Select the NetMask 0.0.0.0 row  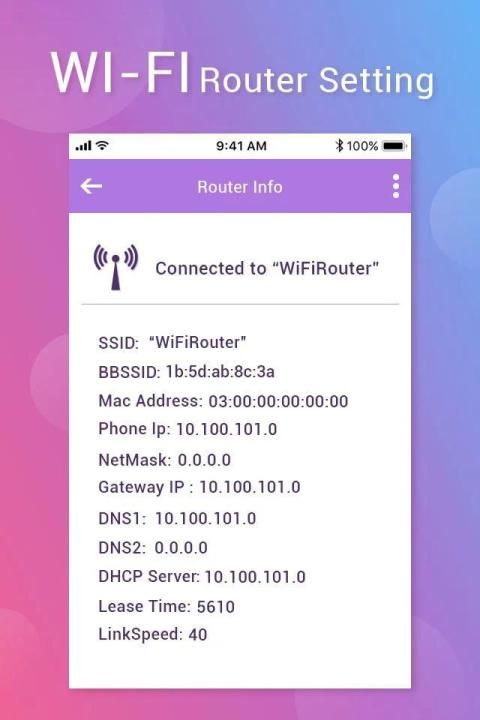click(x=164, y=460)
